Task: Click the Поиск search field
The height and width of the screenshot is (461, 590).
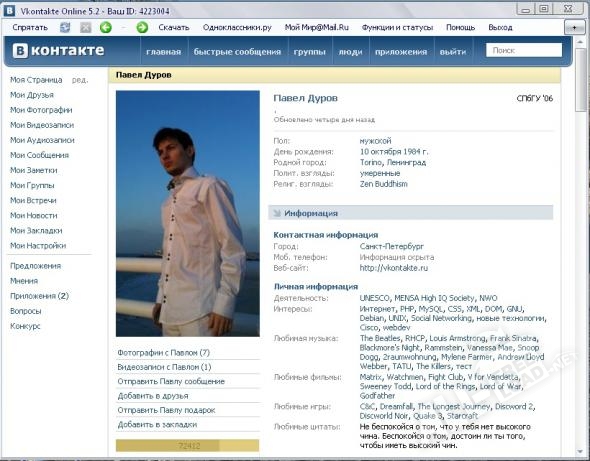Action: pyautogui.click(x=524, y=50)
